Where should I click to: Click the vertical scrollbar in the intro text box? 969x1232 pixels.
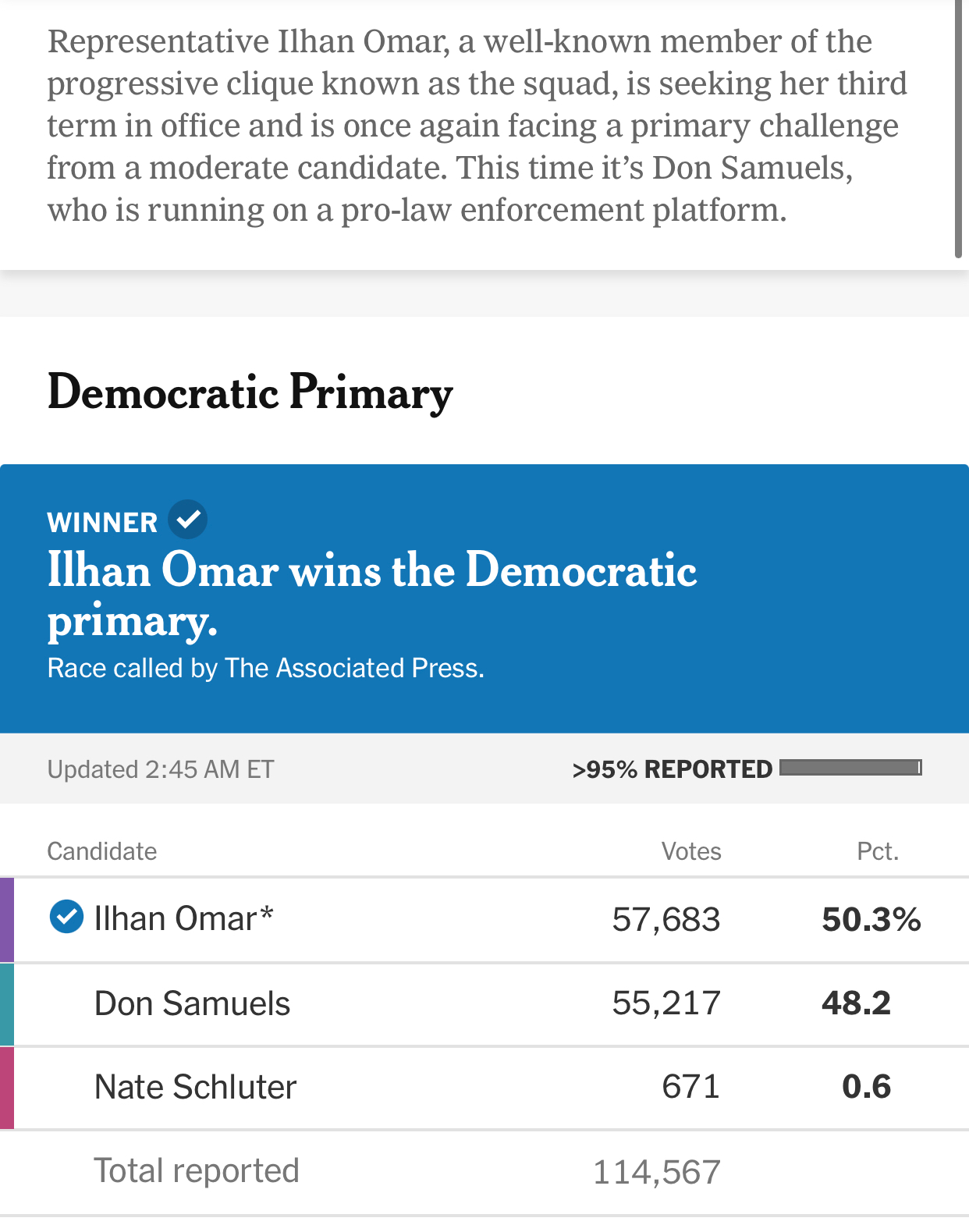point(958,129)
